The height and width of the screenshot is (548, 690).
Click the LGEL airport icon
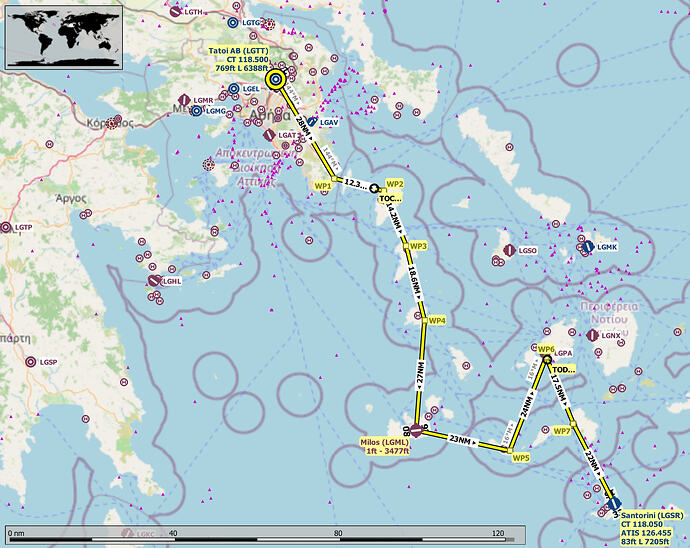[x=234, y=89]
